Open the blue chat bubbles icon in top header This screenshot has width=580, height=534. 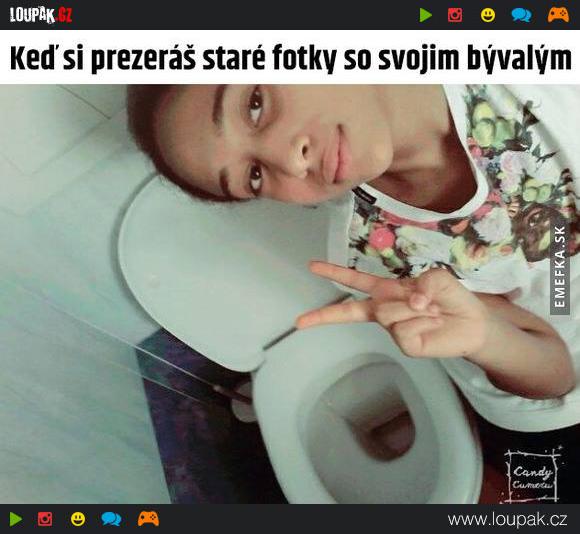point(521,15)
